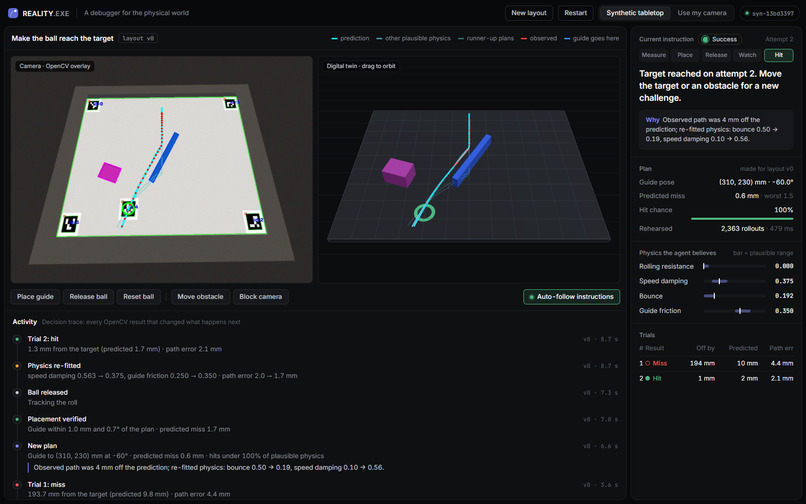Click the REALITY.EXE logo icon

tap(13, 13)
